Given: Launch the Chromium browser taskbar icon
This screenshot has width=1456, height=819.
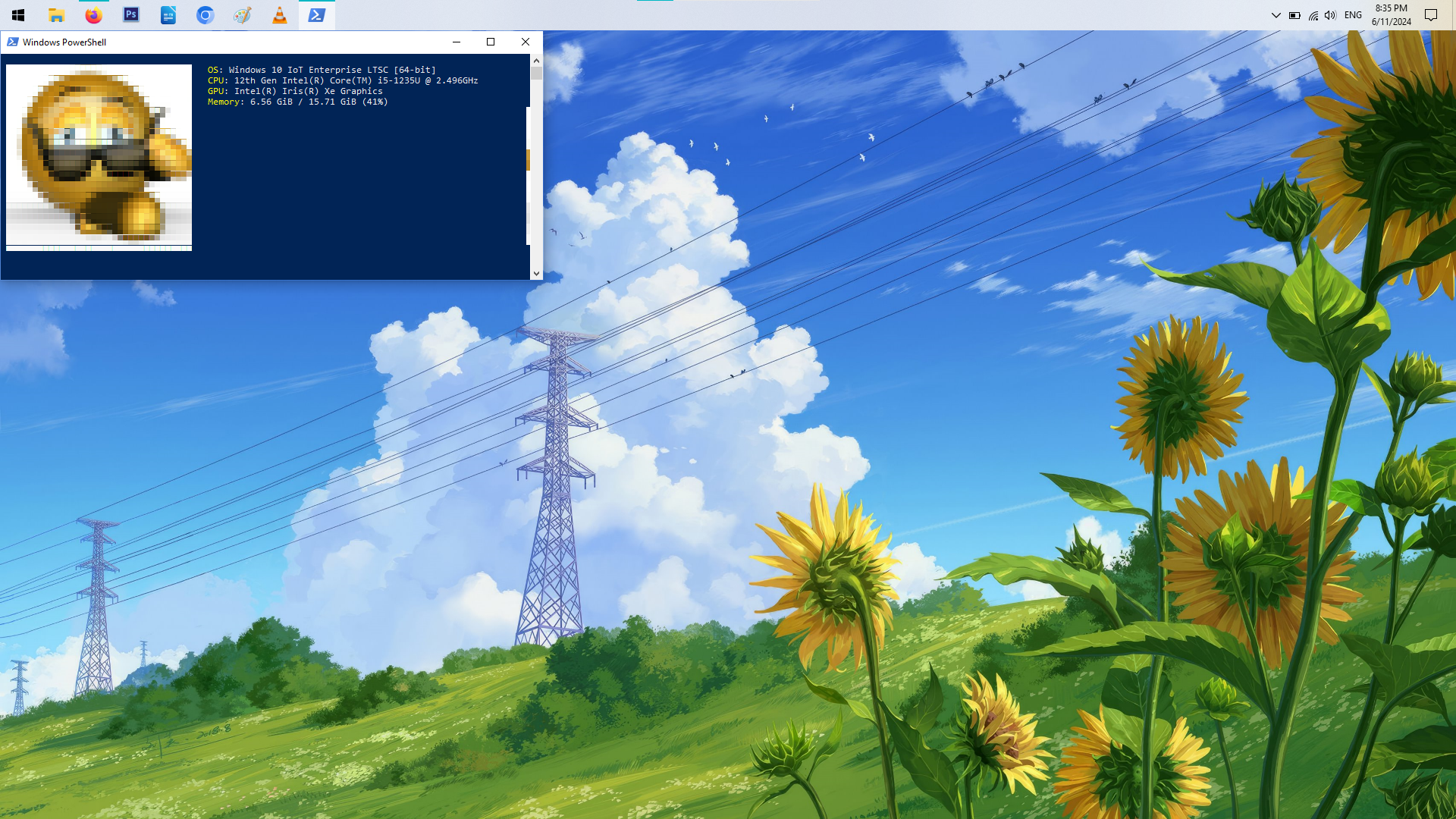Looking at the screenshot, I should pos(205,15).
